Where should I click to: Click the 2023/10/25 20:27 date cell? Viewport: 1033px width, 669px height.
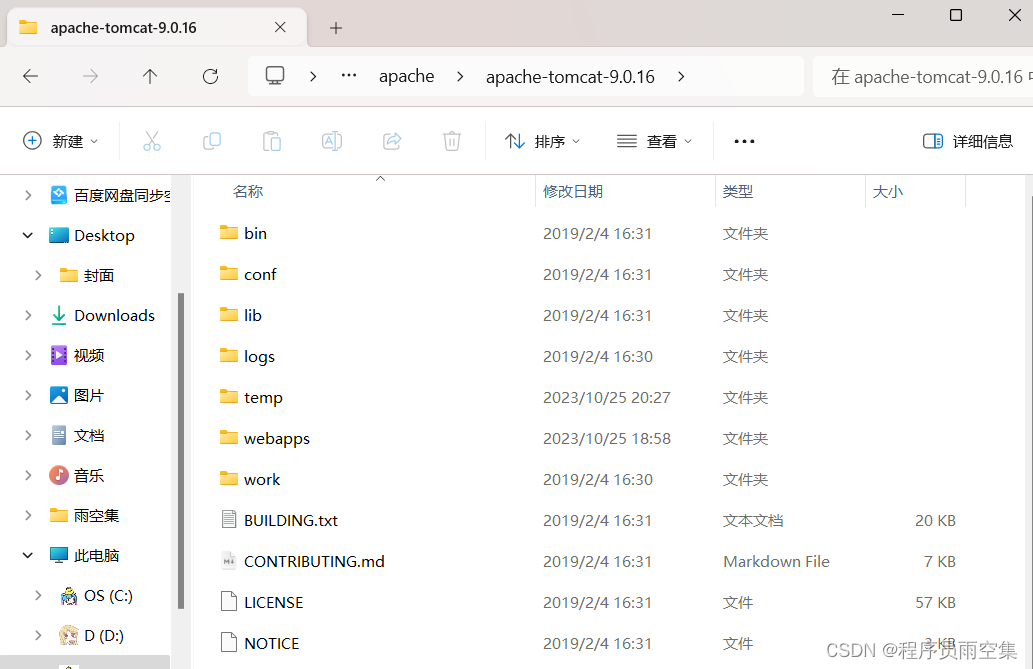click(x=607, y=397)
